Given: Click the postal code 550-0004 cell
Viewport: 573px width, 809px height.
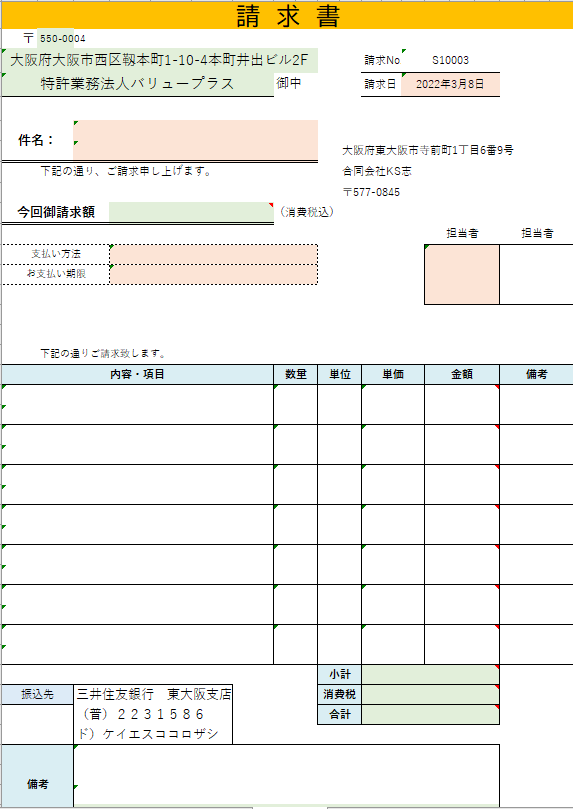Looking at the screenshot, I should (56, 39).
